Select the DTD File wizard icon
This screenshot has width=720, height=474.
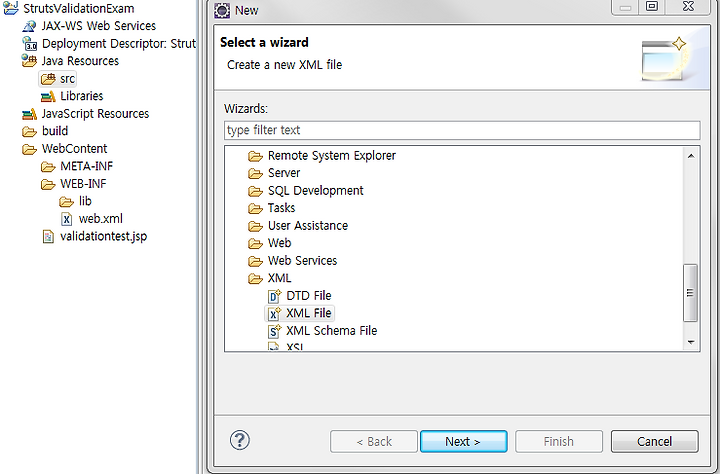pyautogui.click(x=275, y=296)
